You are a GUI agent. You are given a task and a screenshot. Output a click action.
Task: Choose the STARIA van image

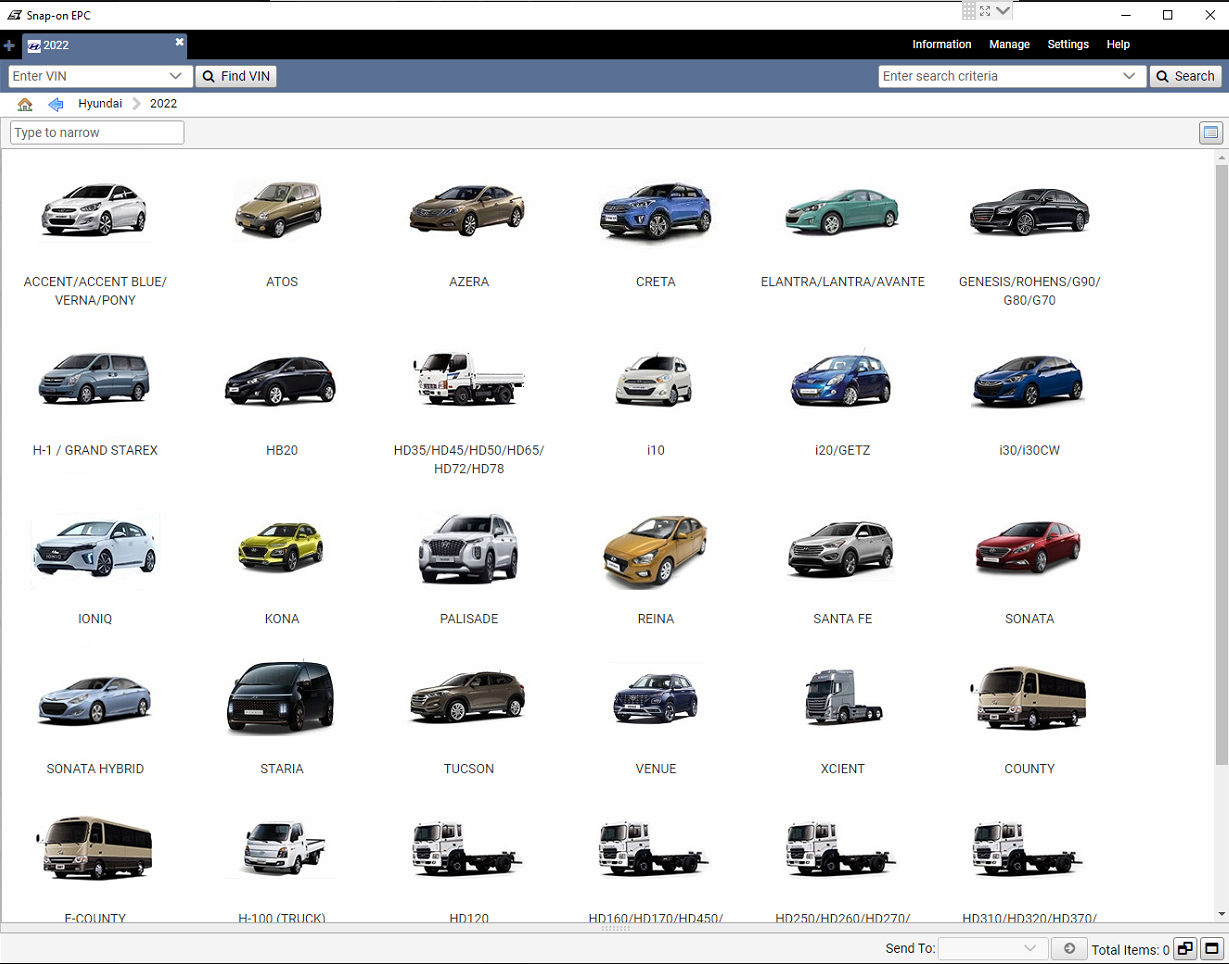[x=281, y=698]
